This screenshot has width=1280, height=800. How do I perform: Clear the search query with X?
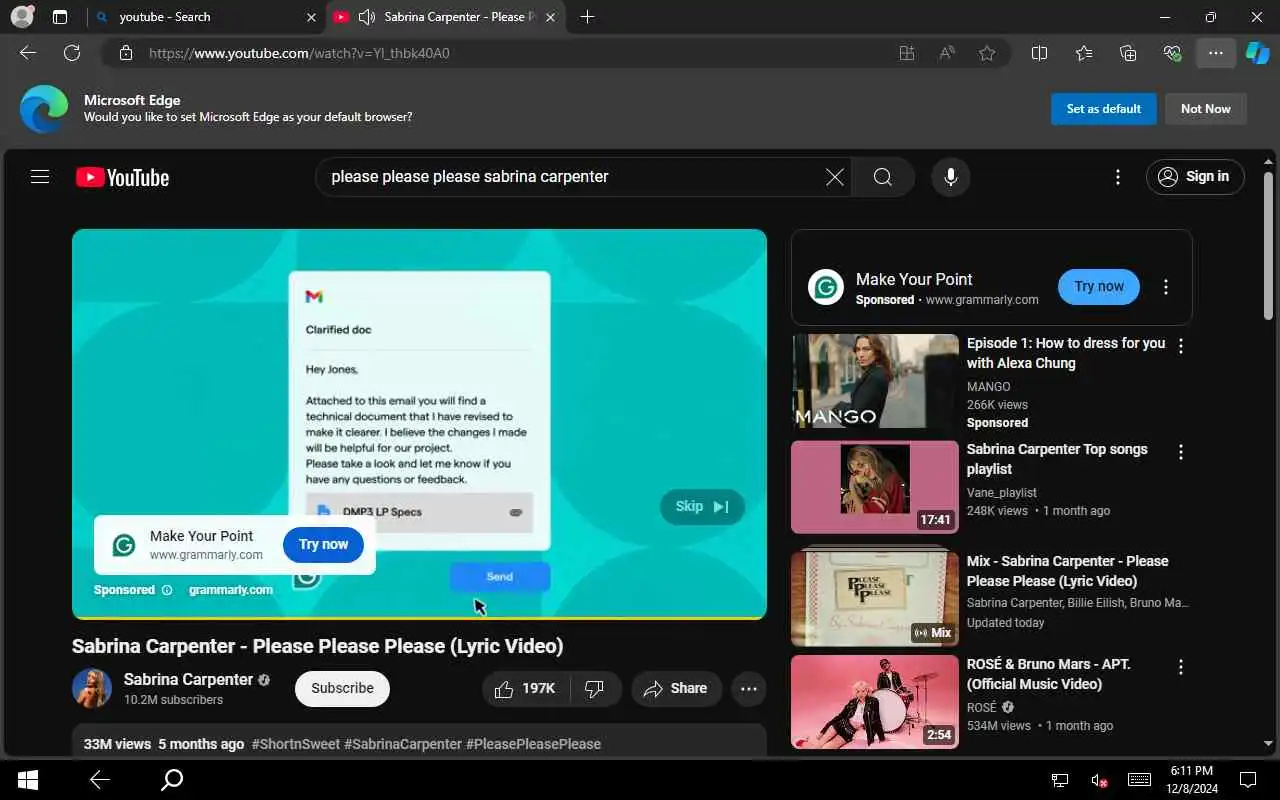click(834, 177)
